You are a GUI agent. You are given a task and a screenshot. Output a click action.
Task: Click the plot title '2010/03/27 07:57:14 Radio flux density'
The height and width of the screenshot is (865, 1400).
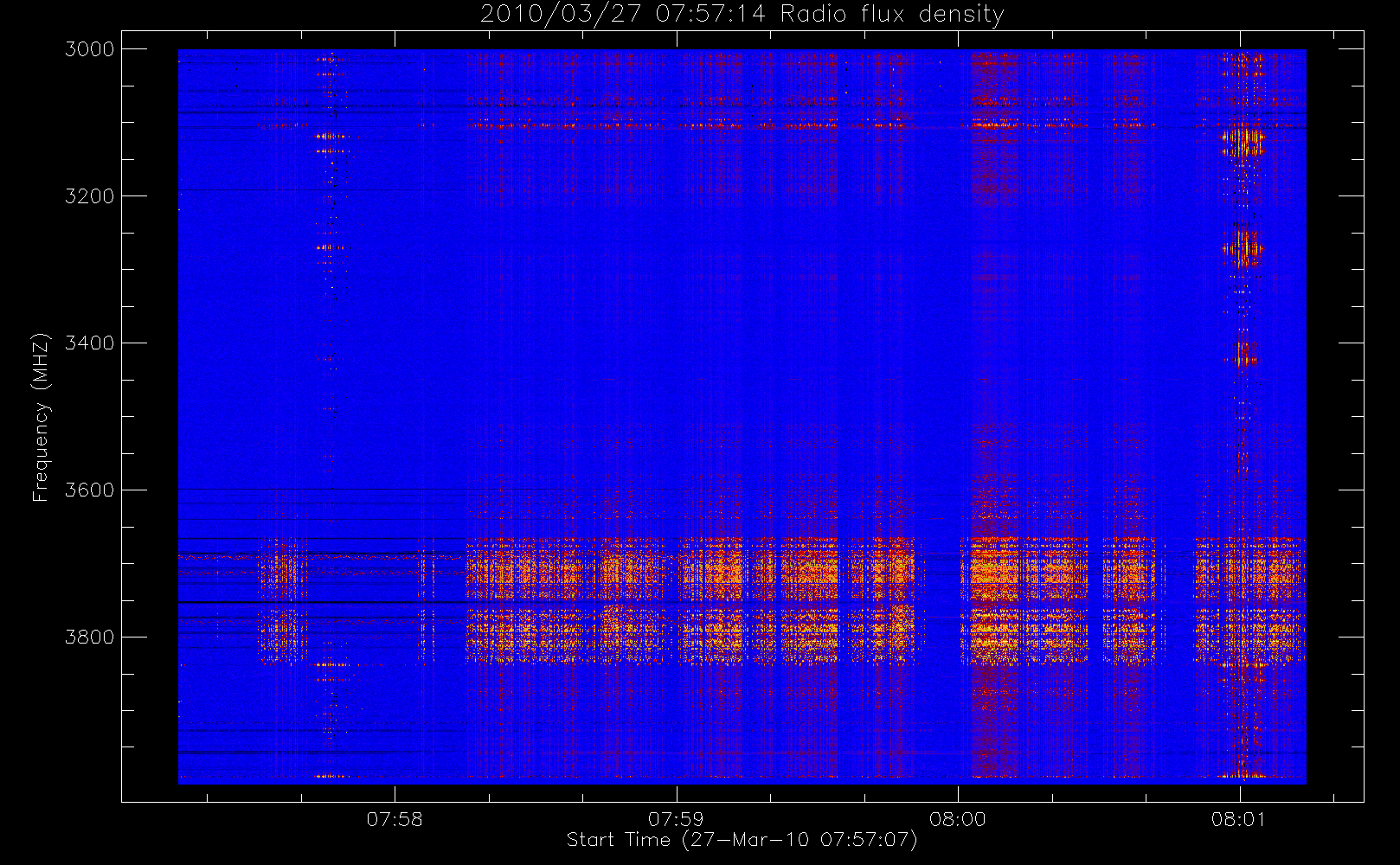(x=742, y=15)
